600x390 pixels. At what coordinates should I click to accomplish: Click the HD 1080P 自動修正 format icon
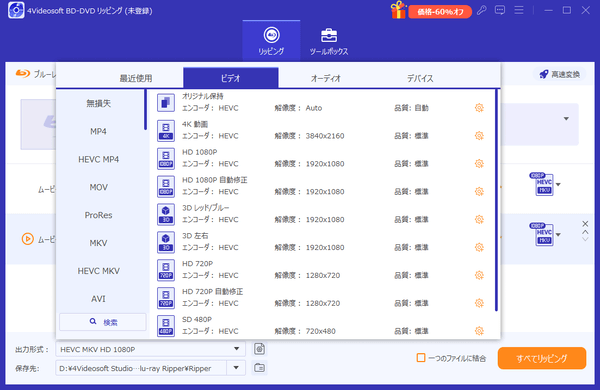point(166,186)
